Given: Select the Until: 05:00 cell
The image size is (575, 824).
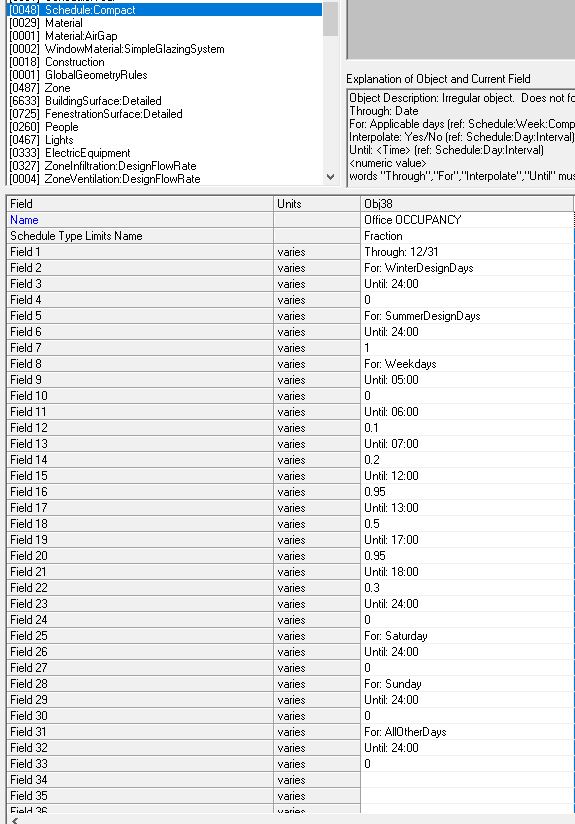Looking at the screenshot, I should pos(467,380).
